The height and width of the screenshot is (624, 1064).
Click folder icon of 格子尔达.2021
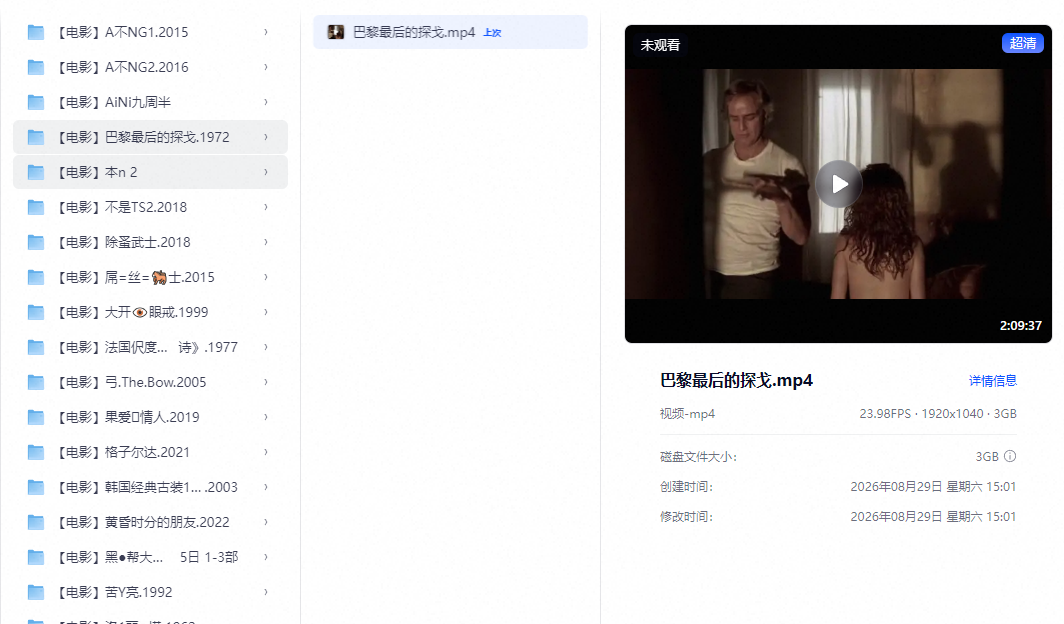click(x=35, y=452)
